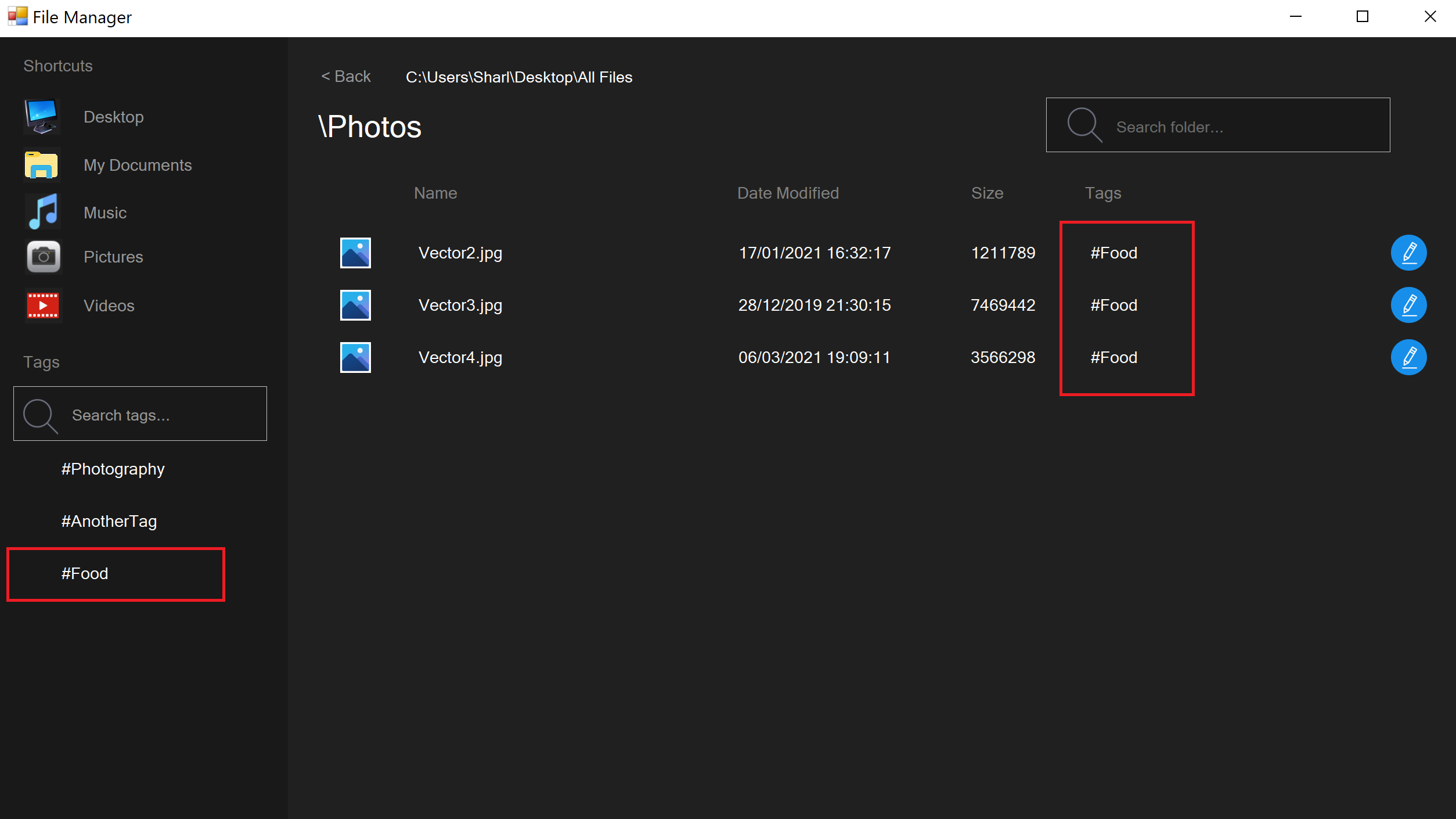Sort by the Date Modified column header
Viewport: 1456px width, 819px height.
[x=788, y=193]
